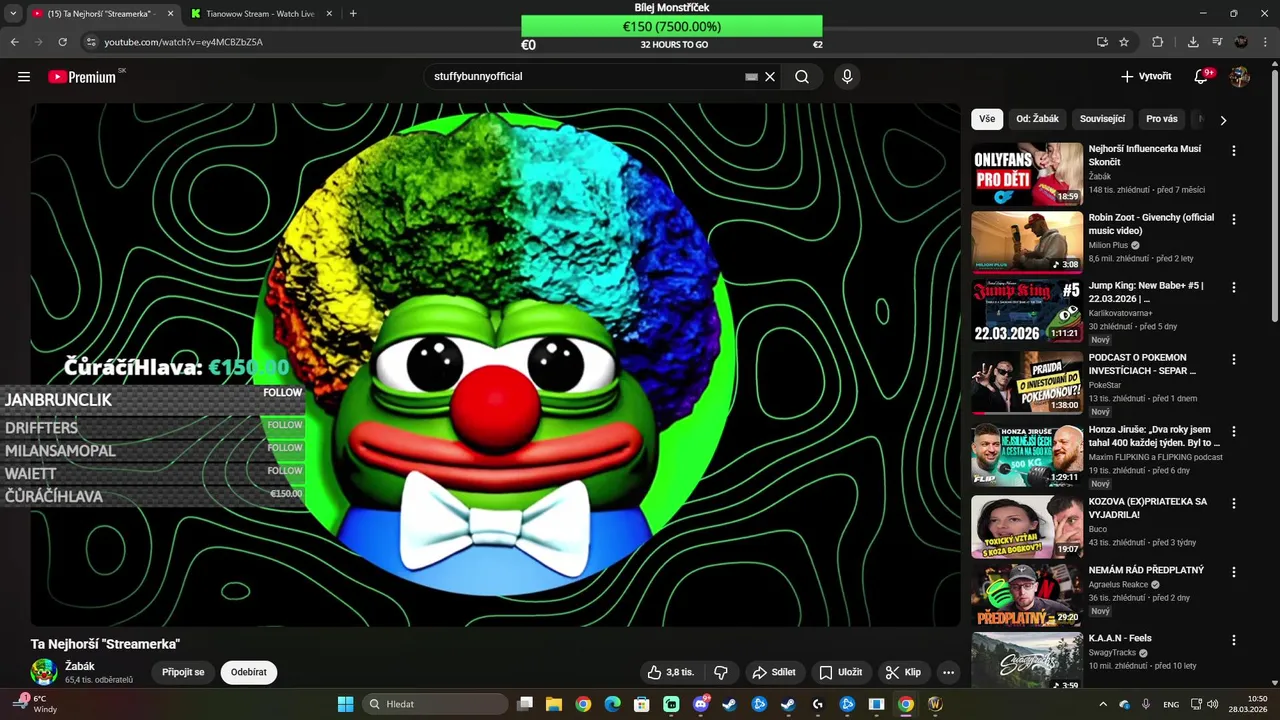Image resolution: width=1280 pixels, height=720 pixels.
Task: Create a clip with Klip button
Action: pos(903,673)
